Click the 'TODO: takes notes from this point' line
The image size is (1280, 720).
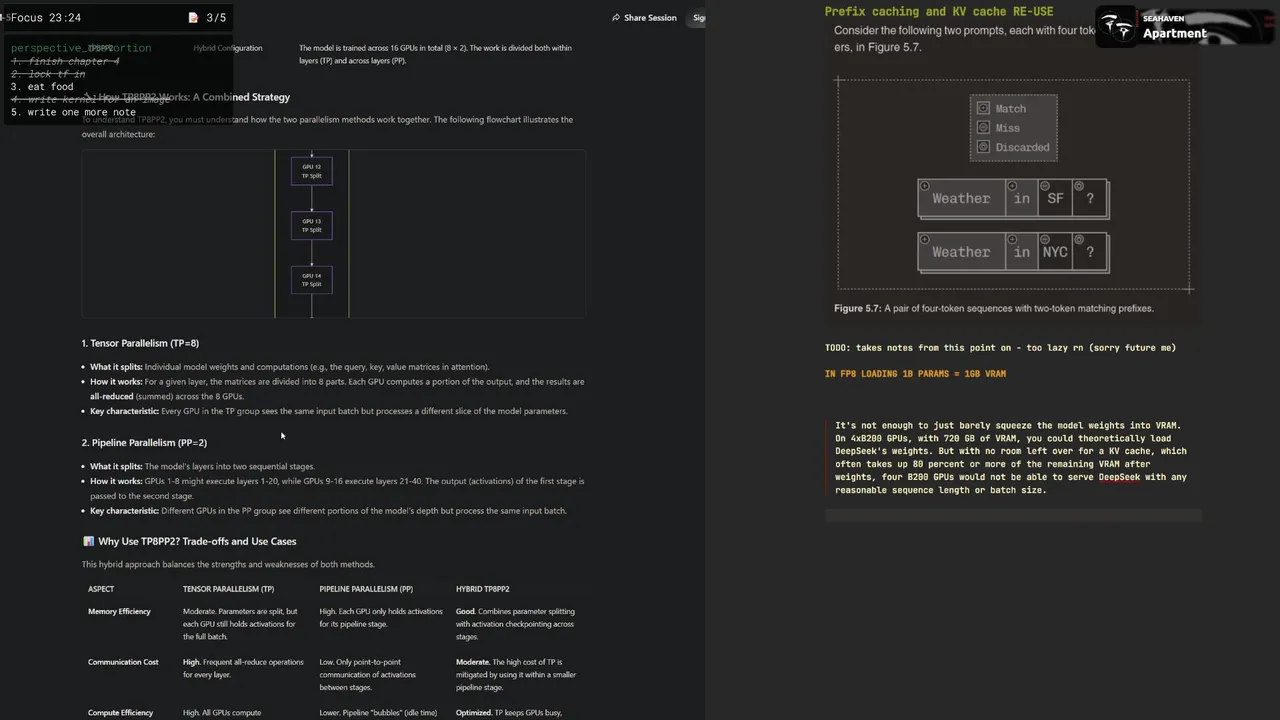(x=1000, y=348)
